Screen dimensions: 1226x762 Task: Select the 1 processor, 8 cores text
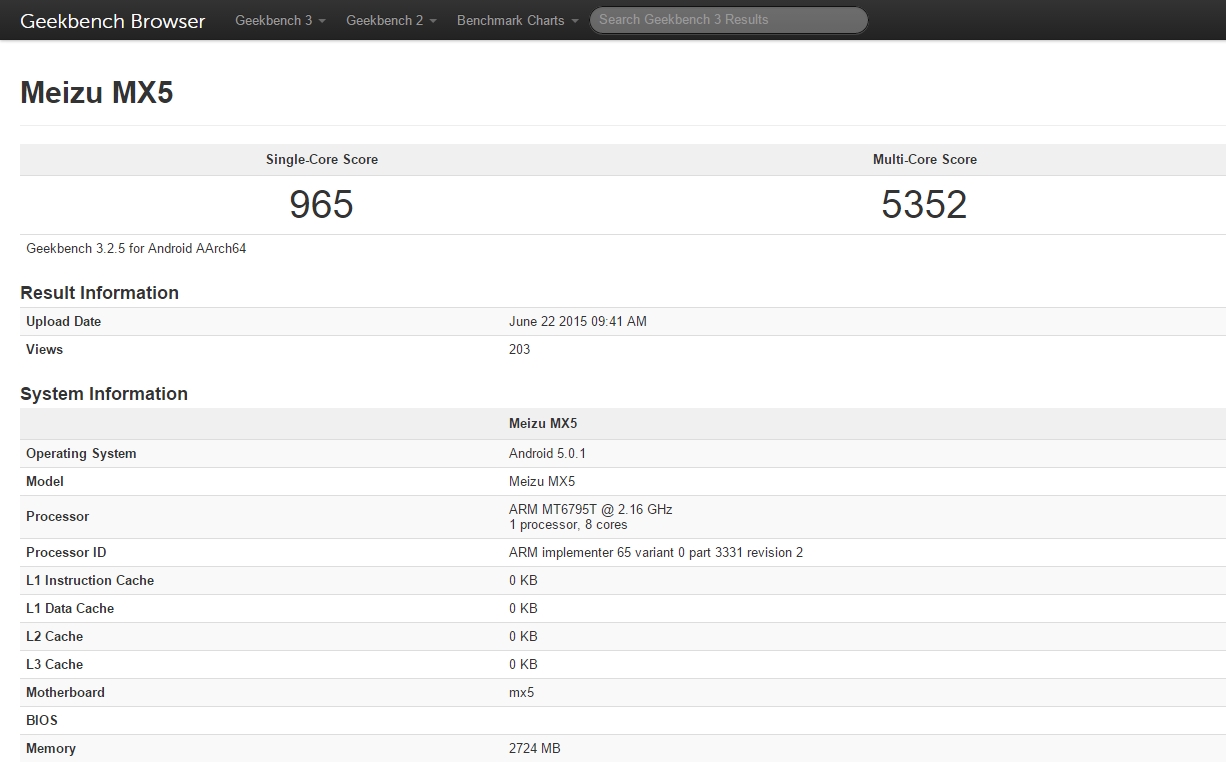click(x=569, y=524)
